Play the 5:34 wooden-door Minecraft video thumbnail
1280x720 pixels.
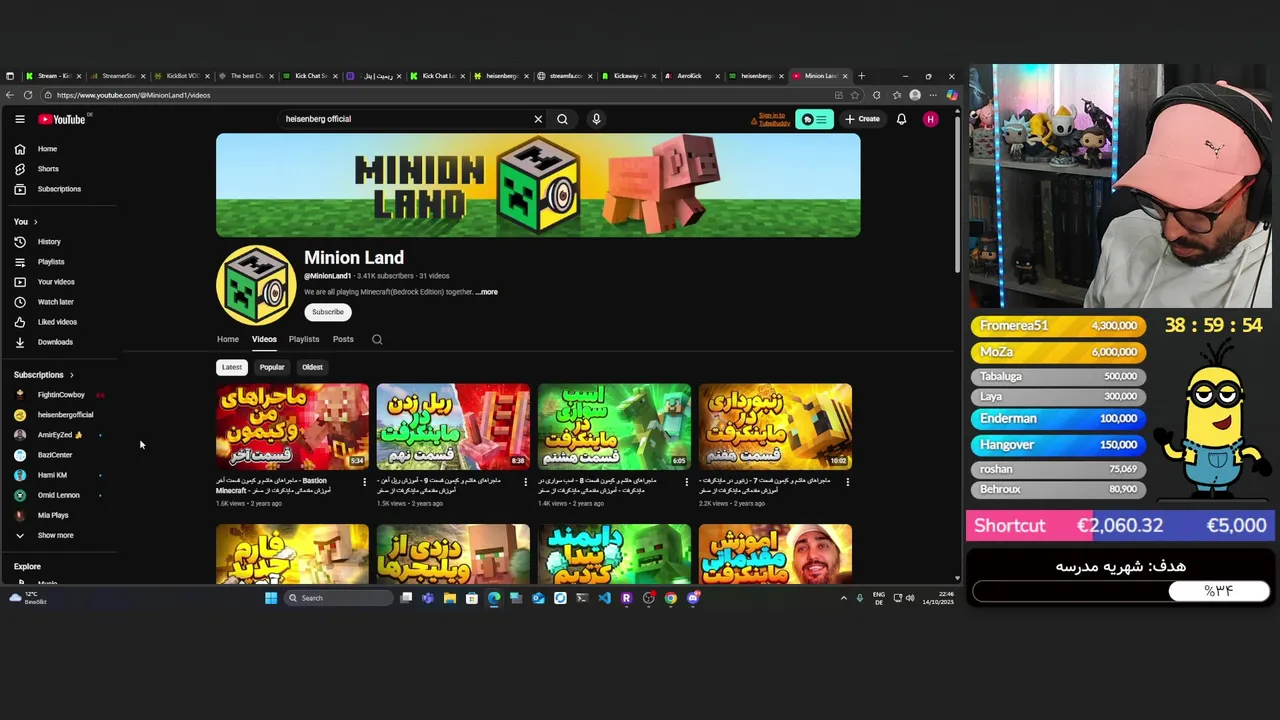pyautogui.click(x=292, y=426)
